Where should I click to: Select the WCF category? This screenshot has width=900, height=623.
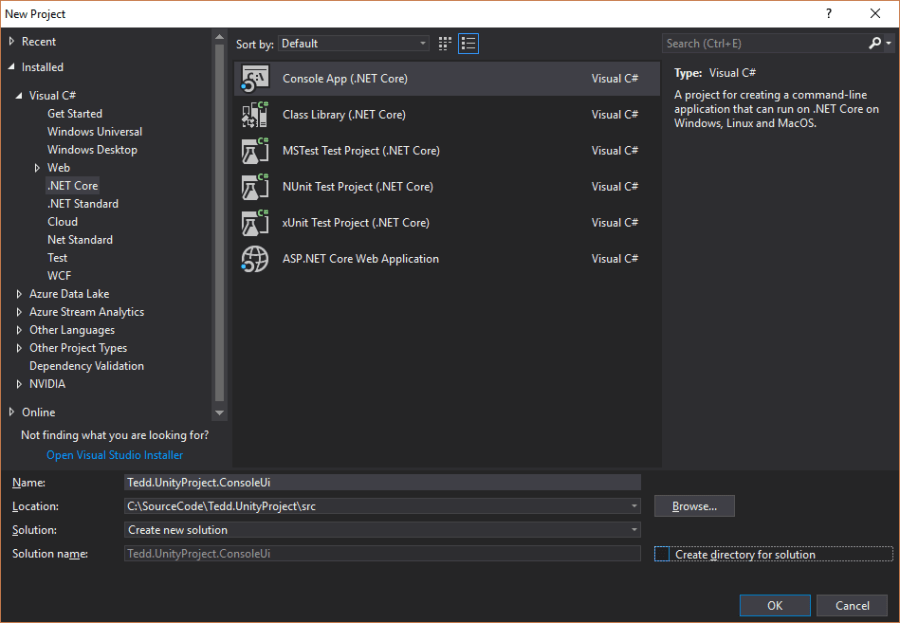point(59,276)
